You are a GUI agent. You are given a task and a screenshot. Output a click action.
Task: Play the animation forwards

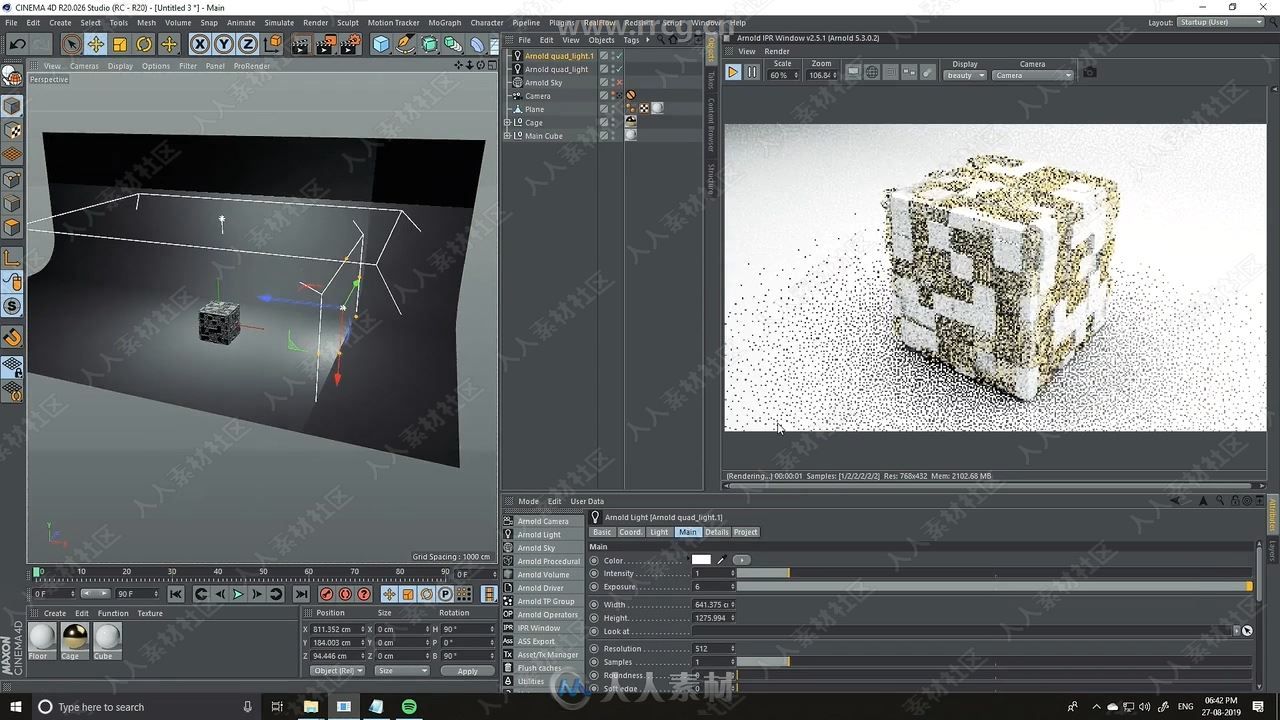click(x=238, y=594)
